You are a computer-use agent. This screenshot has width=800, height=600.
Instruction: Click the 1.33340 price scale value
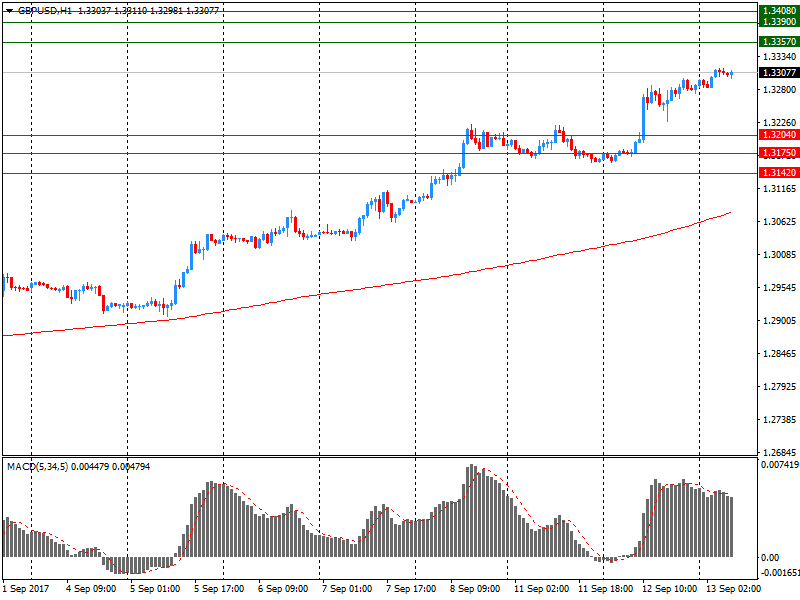point(779,57)
